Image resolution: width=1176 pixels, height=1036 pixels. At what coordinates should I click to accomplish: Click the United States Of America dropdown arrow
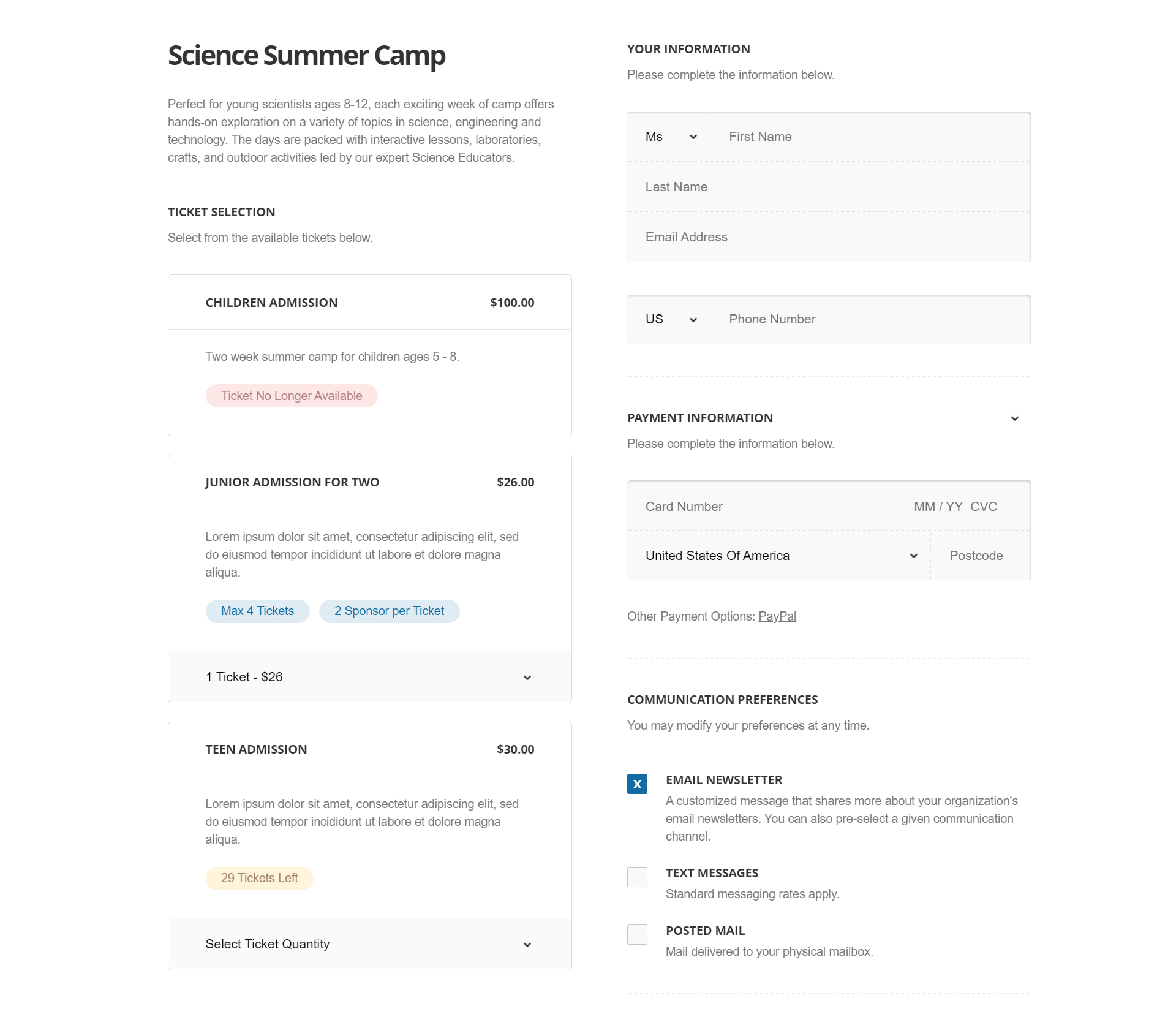(913, 555)
